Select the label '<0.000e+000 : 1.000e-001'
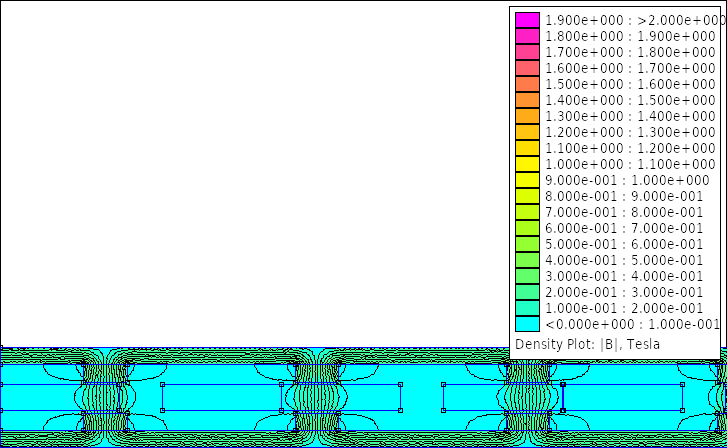This screenshot has width=727, height=448. 632,324
